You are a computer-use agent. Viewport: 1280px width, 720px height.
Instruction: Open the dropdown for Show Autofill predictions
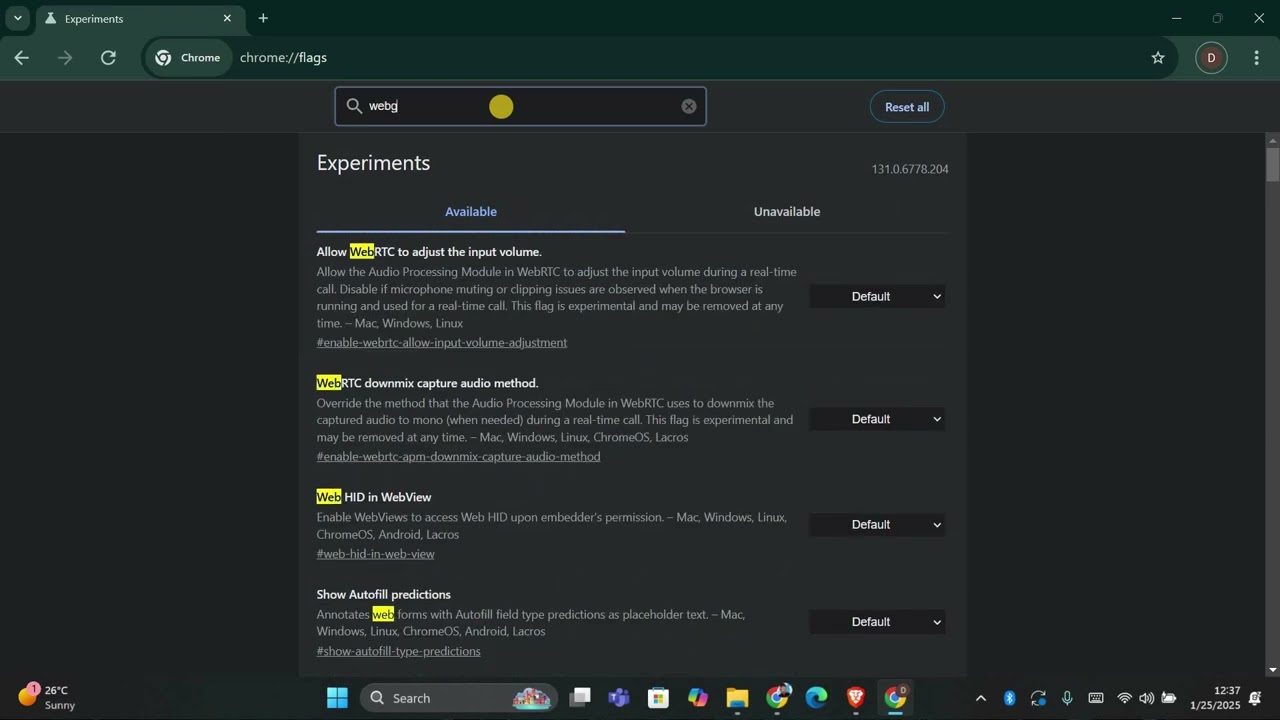877,622
